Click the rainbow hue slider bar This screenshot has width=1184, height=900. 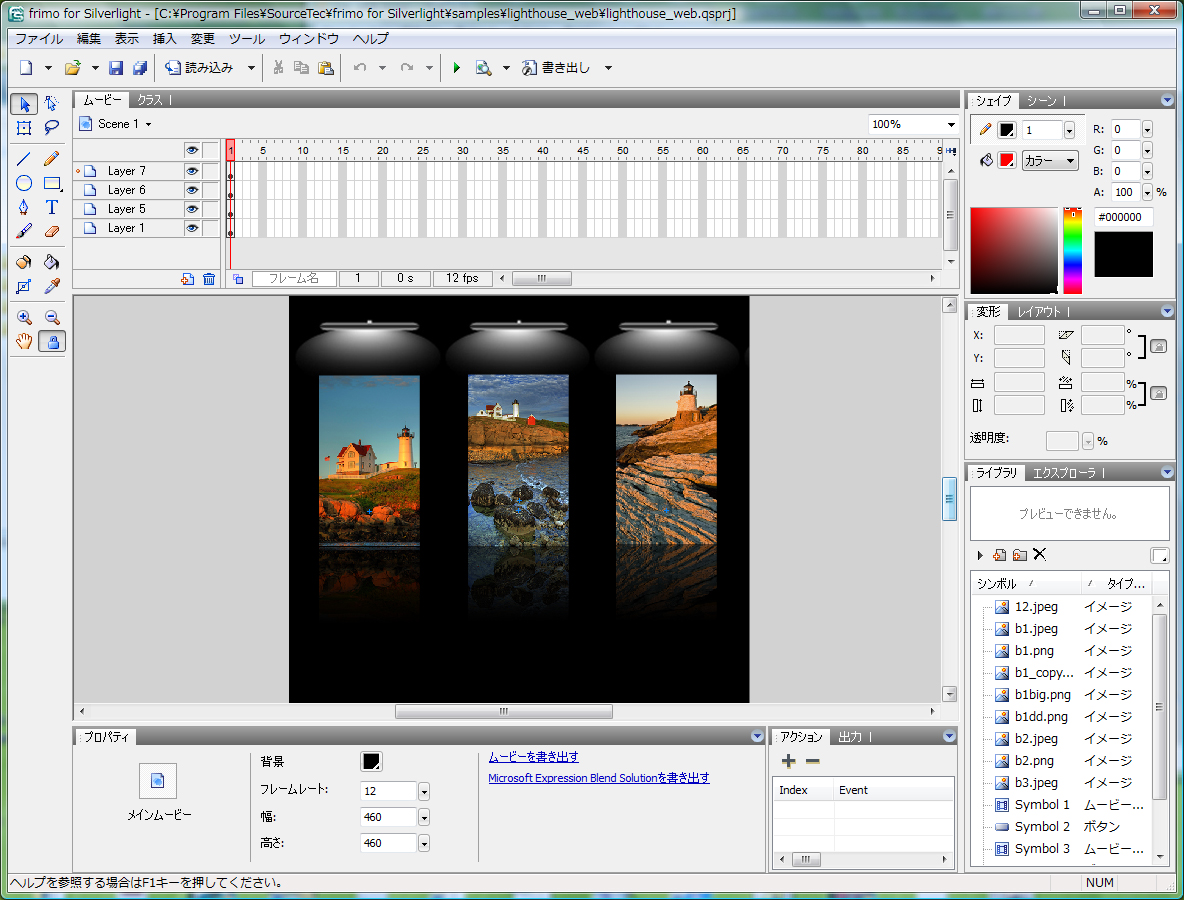coord(1072,251)
